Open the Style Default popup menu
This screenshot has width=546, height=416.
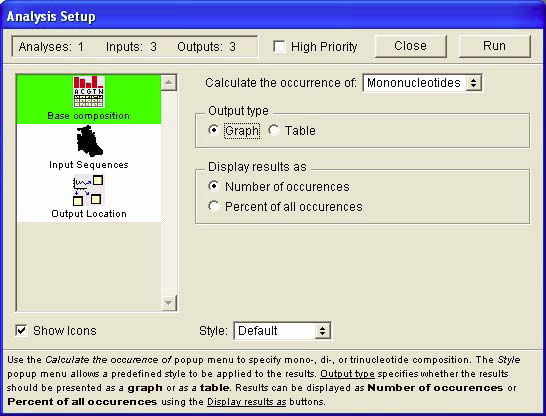point(282,331)
